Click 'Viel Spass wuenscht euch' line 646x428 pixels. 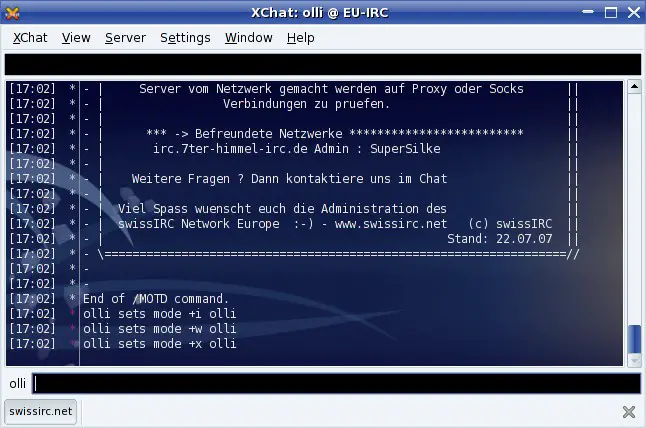282,208
